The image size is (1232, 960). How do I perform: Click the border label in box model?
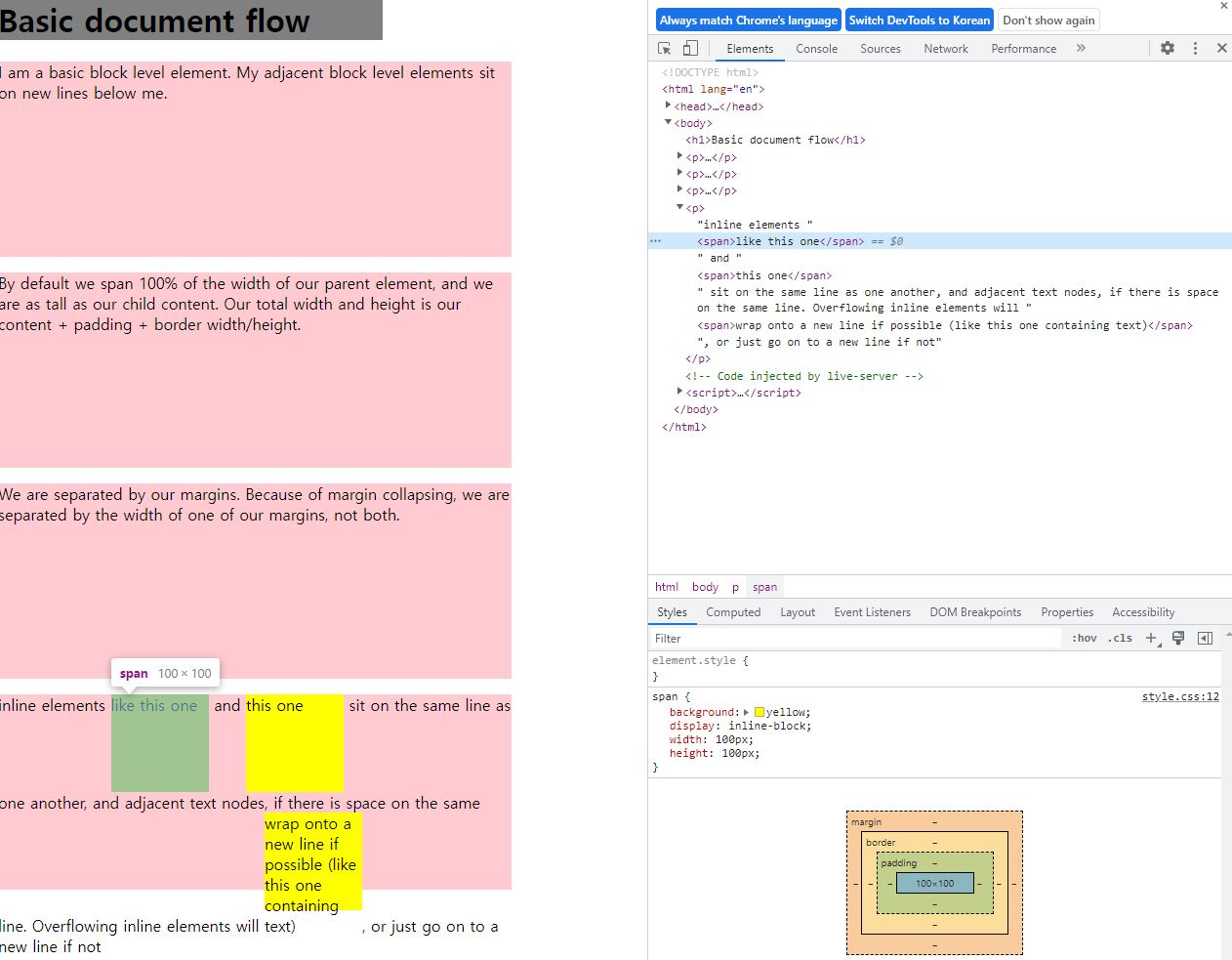point(881,842)
